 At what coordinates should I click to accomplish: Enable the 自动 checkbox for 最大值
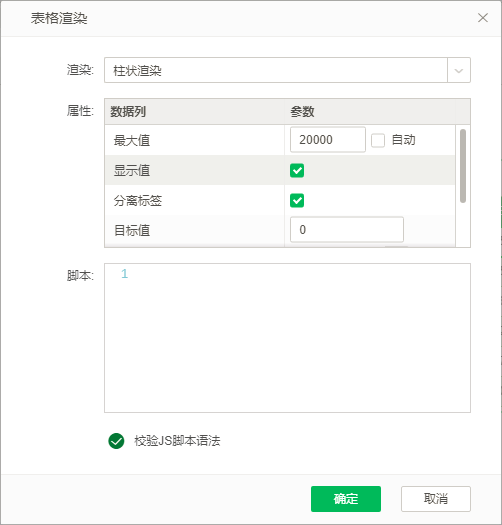[378, 140]
